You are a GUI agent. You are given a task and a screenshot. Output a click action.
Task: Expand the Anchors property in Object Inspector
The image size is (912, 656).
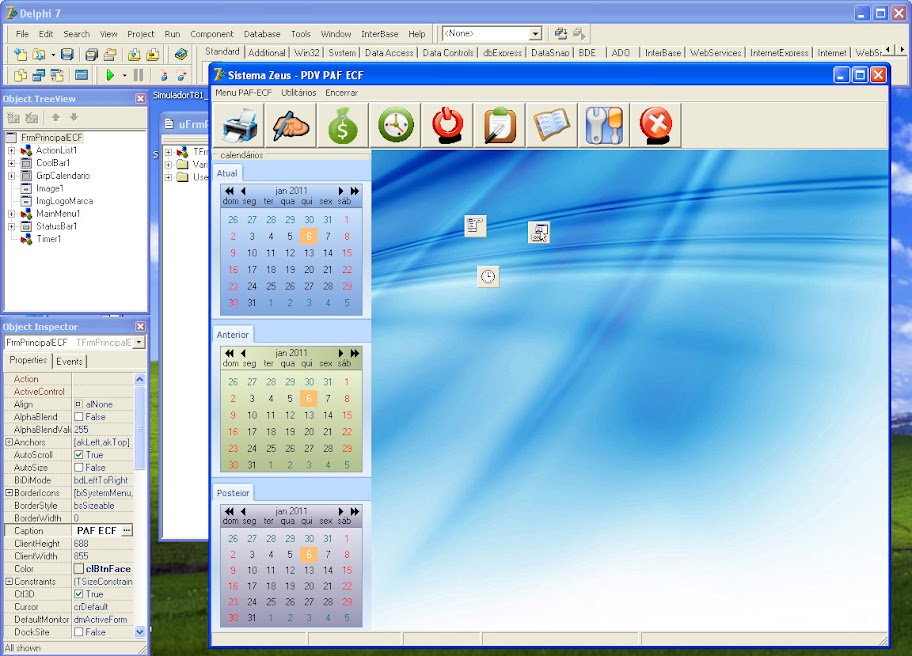tap(9, 442)
